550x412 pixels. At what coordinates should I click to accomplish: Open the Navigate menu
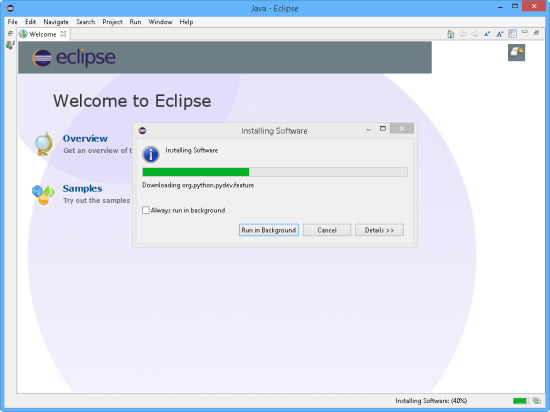pos(56,22)
